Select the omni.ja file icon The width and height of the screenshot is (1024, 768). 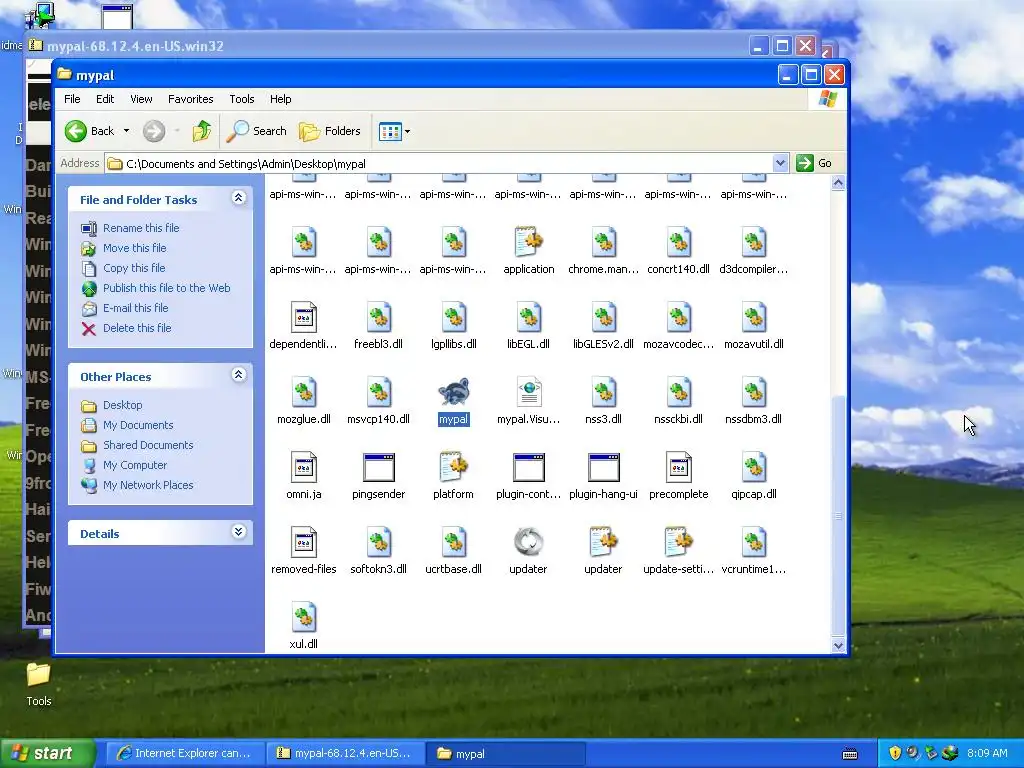pos(304,467)
